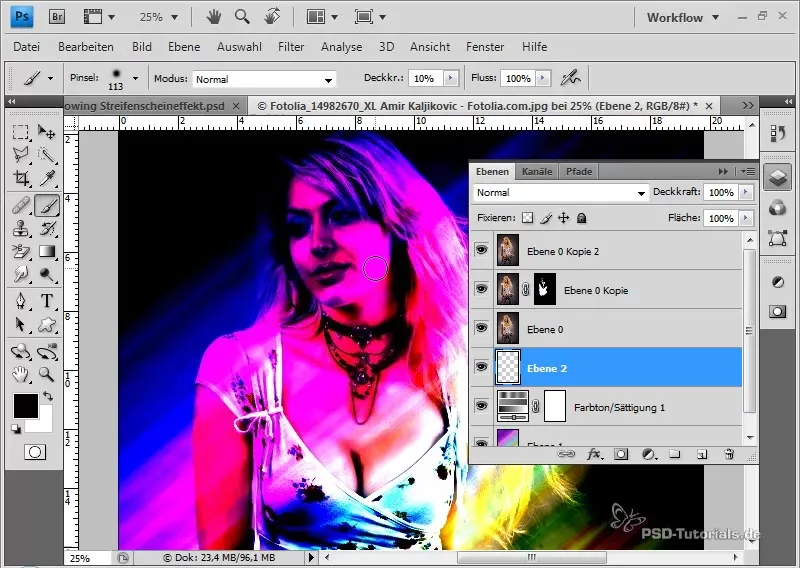This screenshot has height=568, width=800.
Task: Create new adjustment layer icon
Action: click(x=648, y=454)
